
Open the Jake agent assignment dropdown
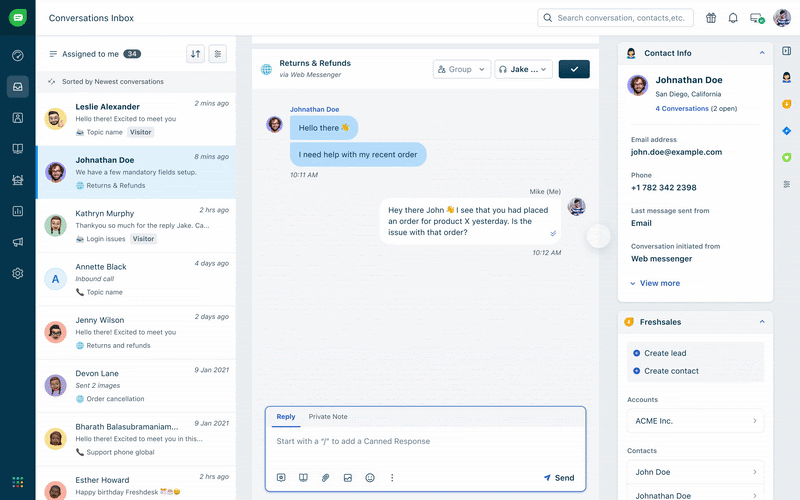coord(523,69)
